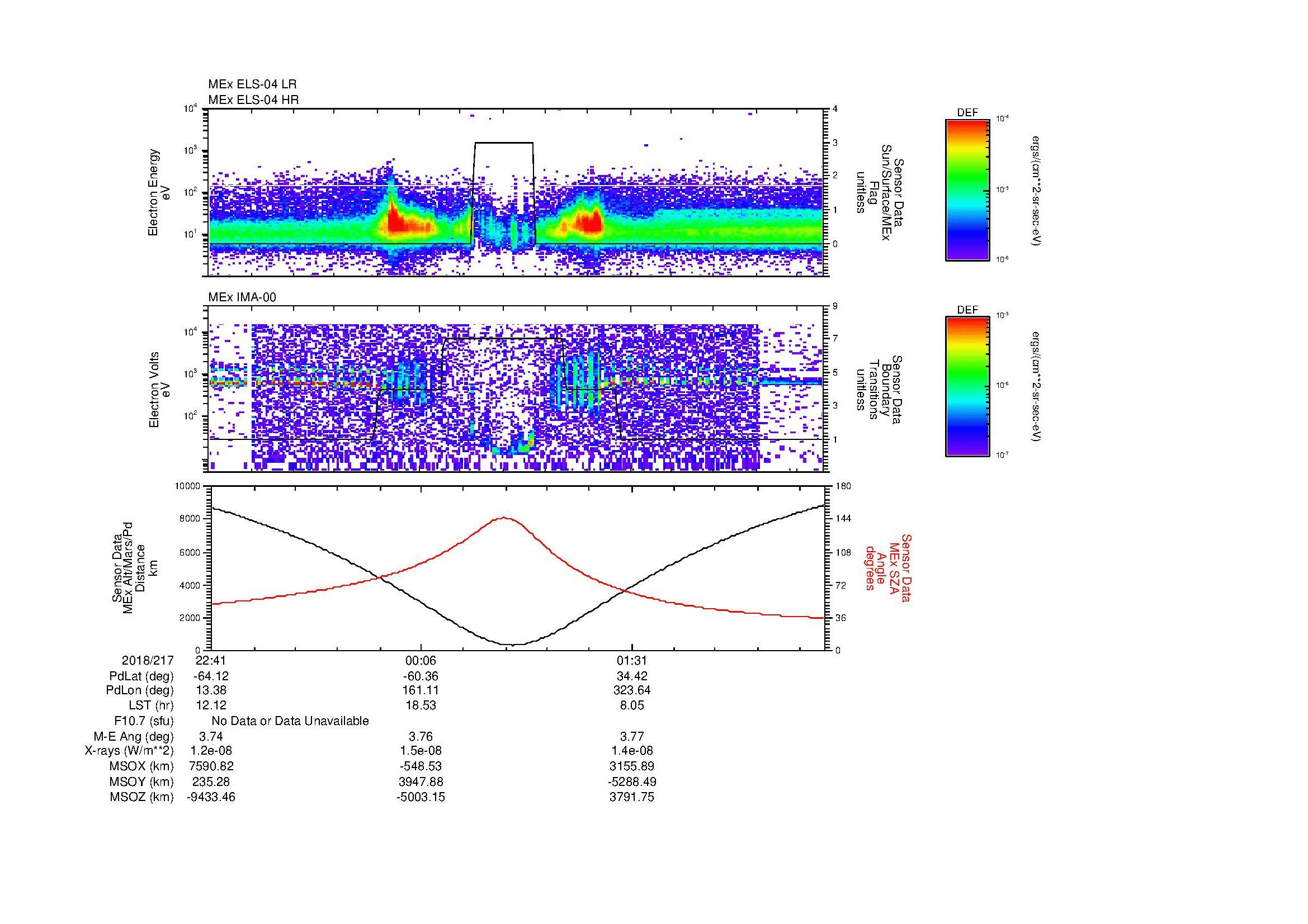
Task: Click the 'MEx ELS-04 LR' plot title
Action: click(x=252, y=84)
